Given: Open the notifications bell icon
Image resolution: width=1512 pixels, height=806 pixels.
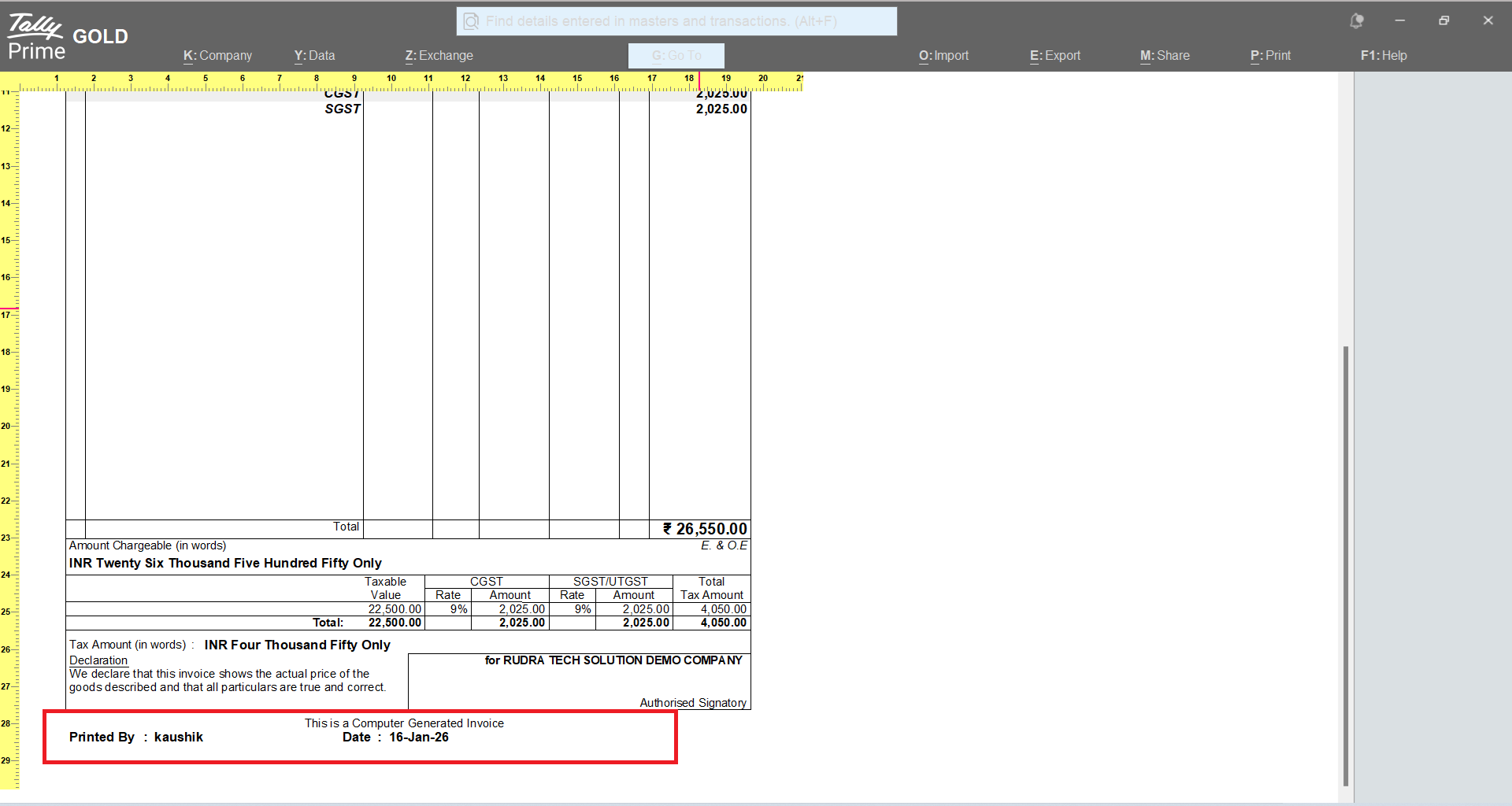Looking at the screenshot, I should (1356, 21).
